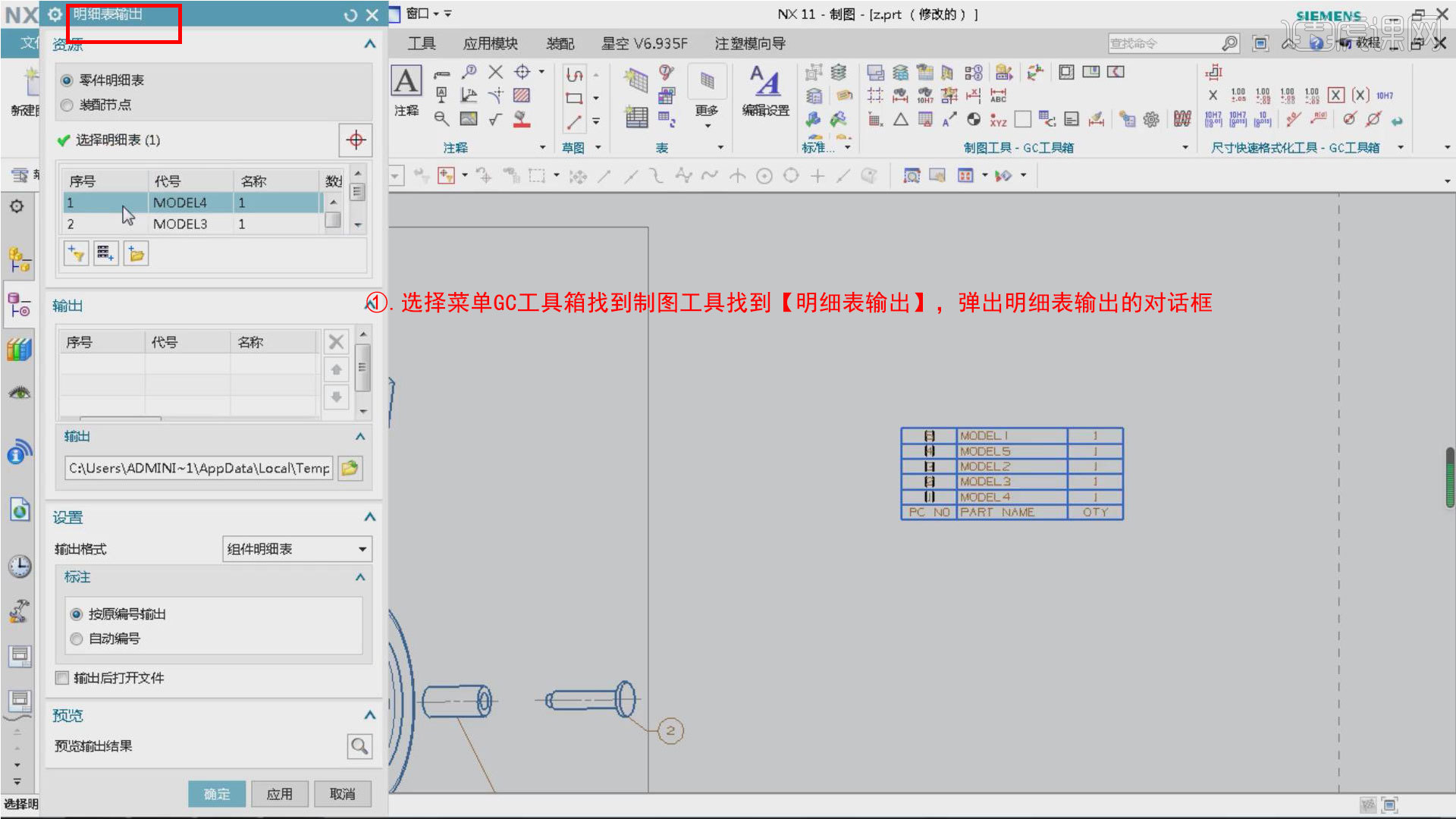1456x819 pixels.
Task: Click the add rows icon below parts list
Action: coord(106,253)
